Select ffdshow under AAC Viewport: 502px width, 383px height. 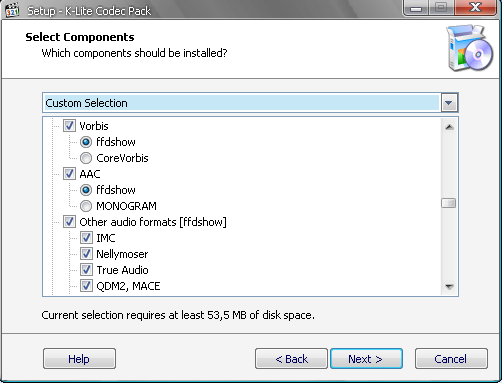pos(86,190)
